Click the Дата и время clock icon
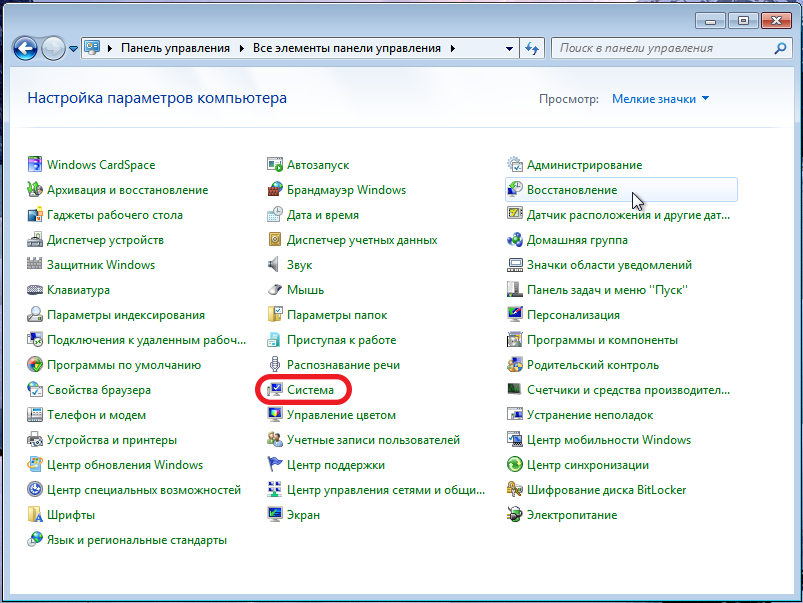 [x=275, y=215]
